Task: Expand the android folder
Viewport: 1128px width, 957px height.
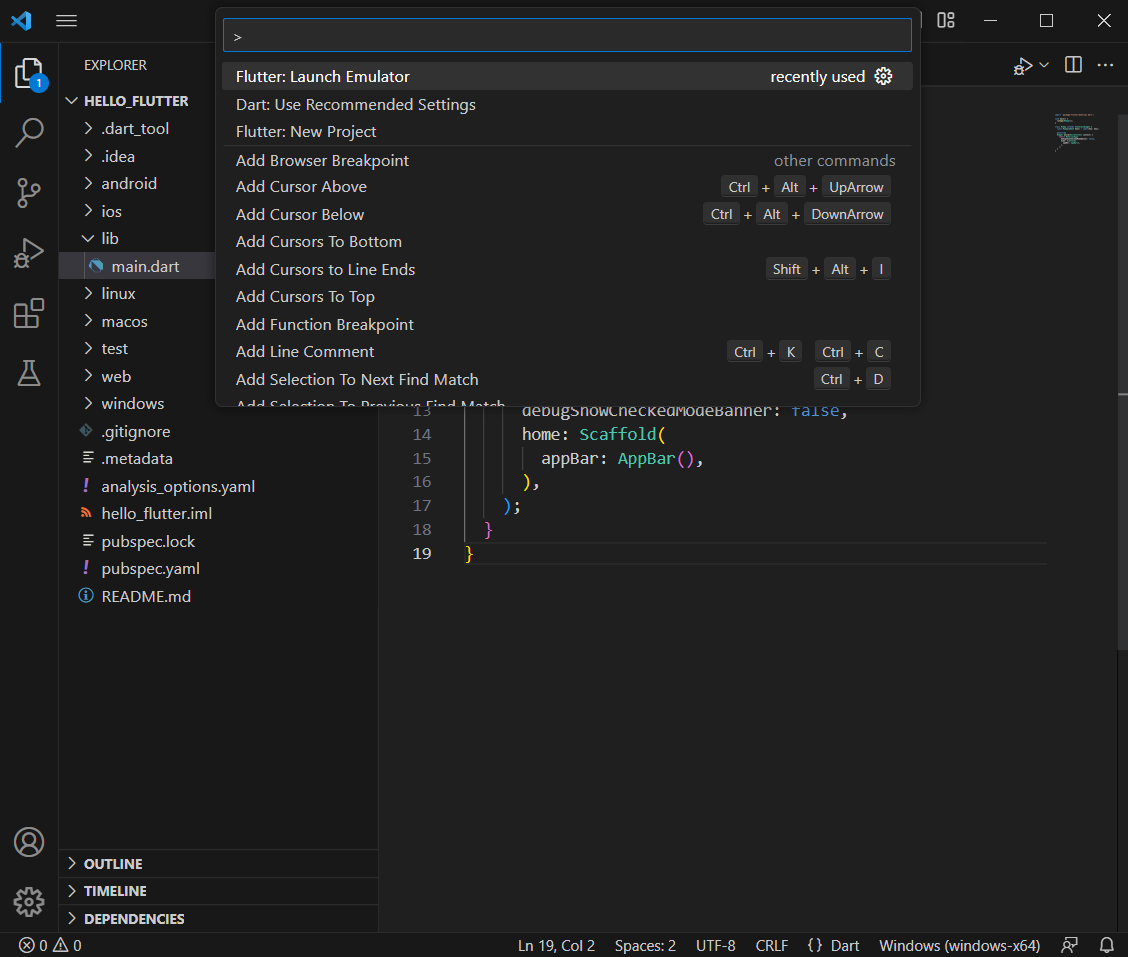Action: pyautogui.click(x=137, y=183)
